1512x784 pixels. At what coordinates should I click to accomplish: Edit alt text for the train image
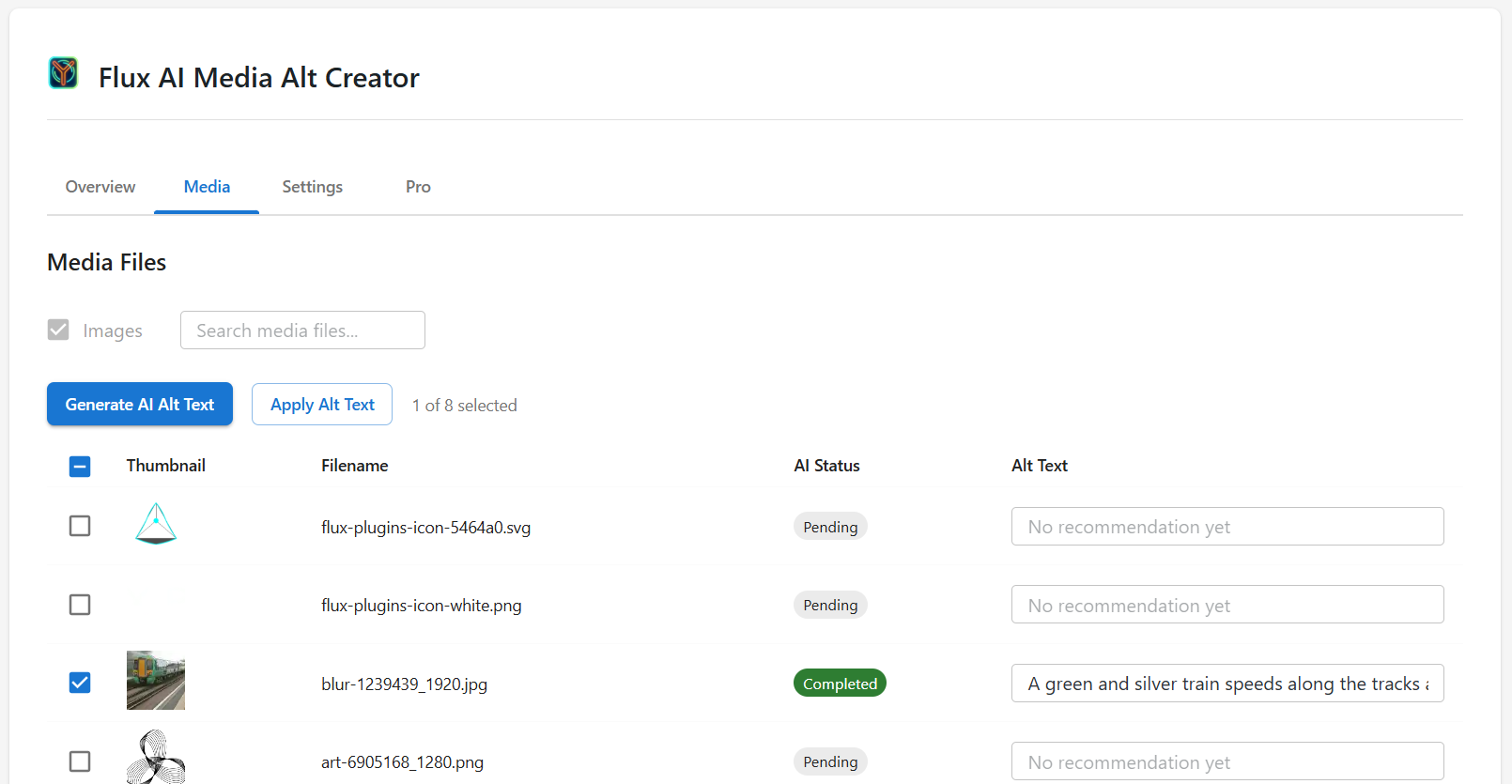pos(1227,684)
